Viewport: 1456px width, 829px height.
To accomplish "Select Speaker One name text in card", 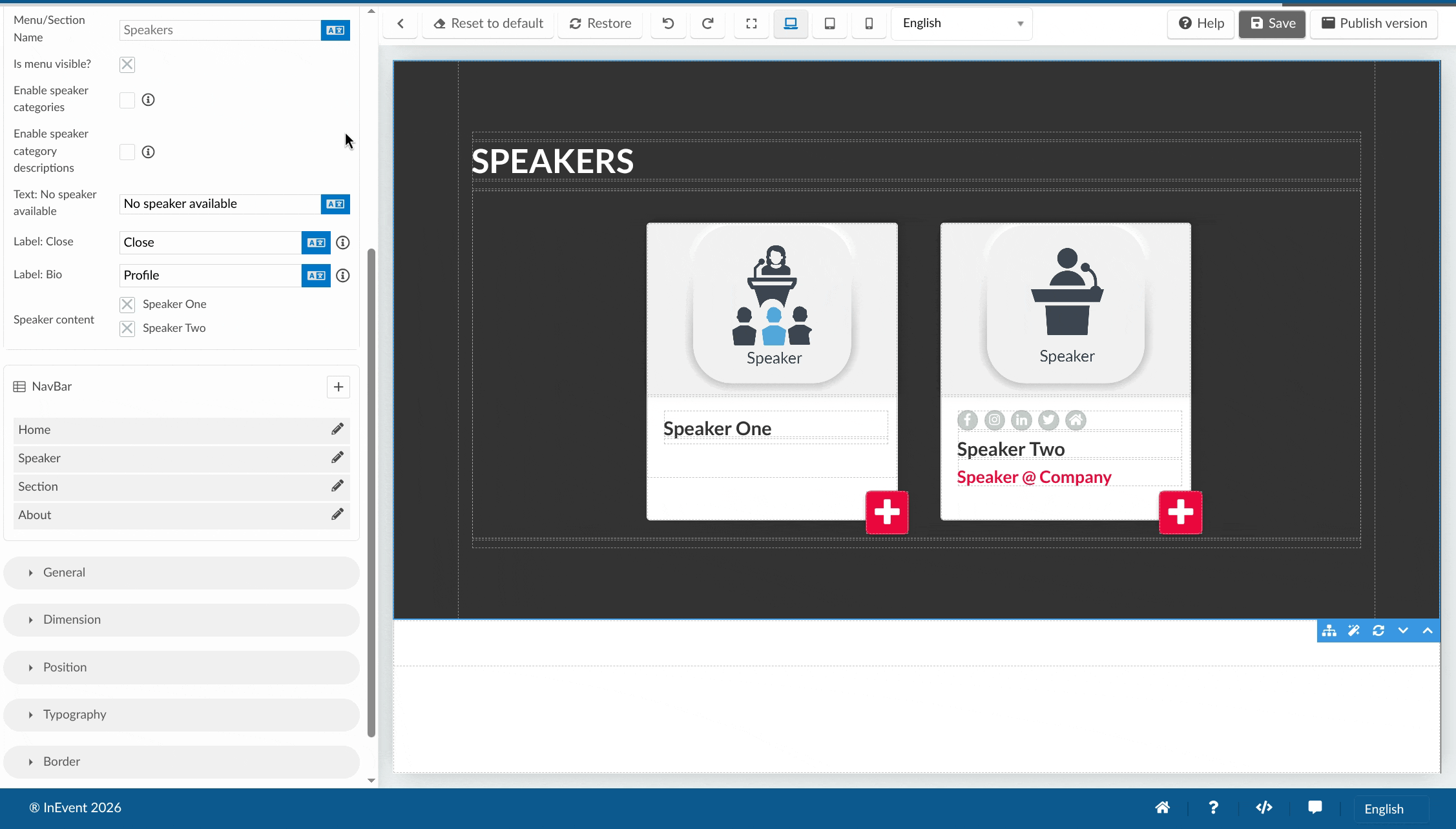I will click(x=717, y=429).
